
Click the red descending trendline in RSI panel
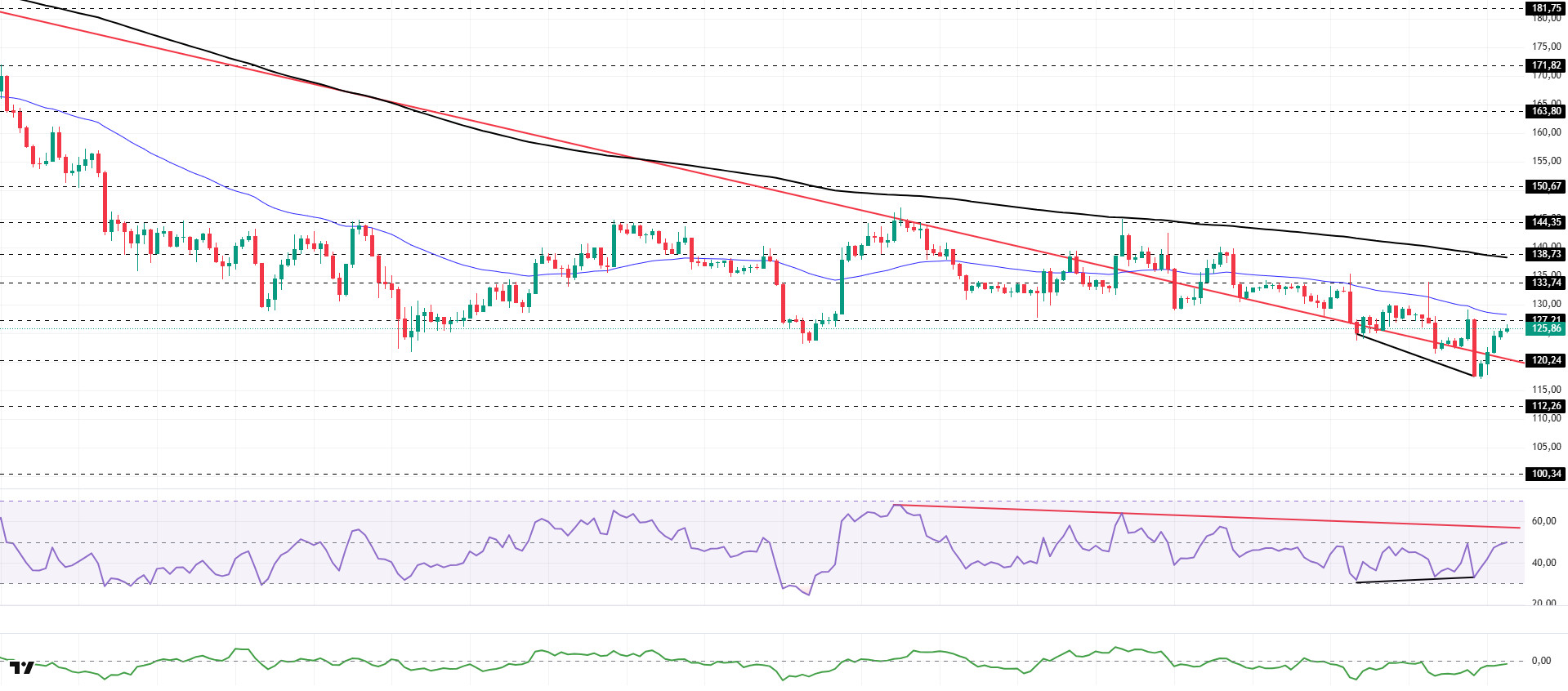1226,517
